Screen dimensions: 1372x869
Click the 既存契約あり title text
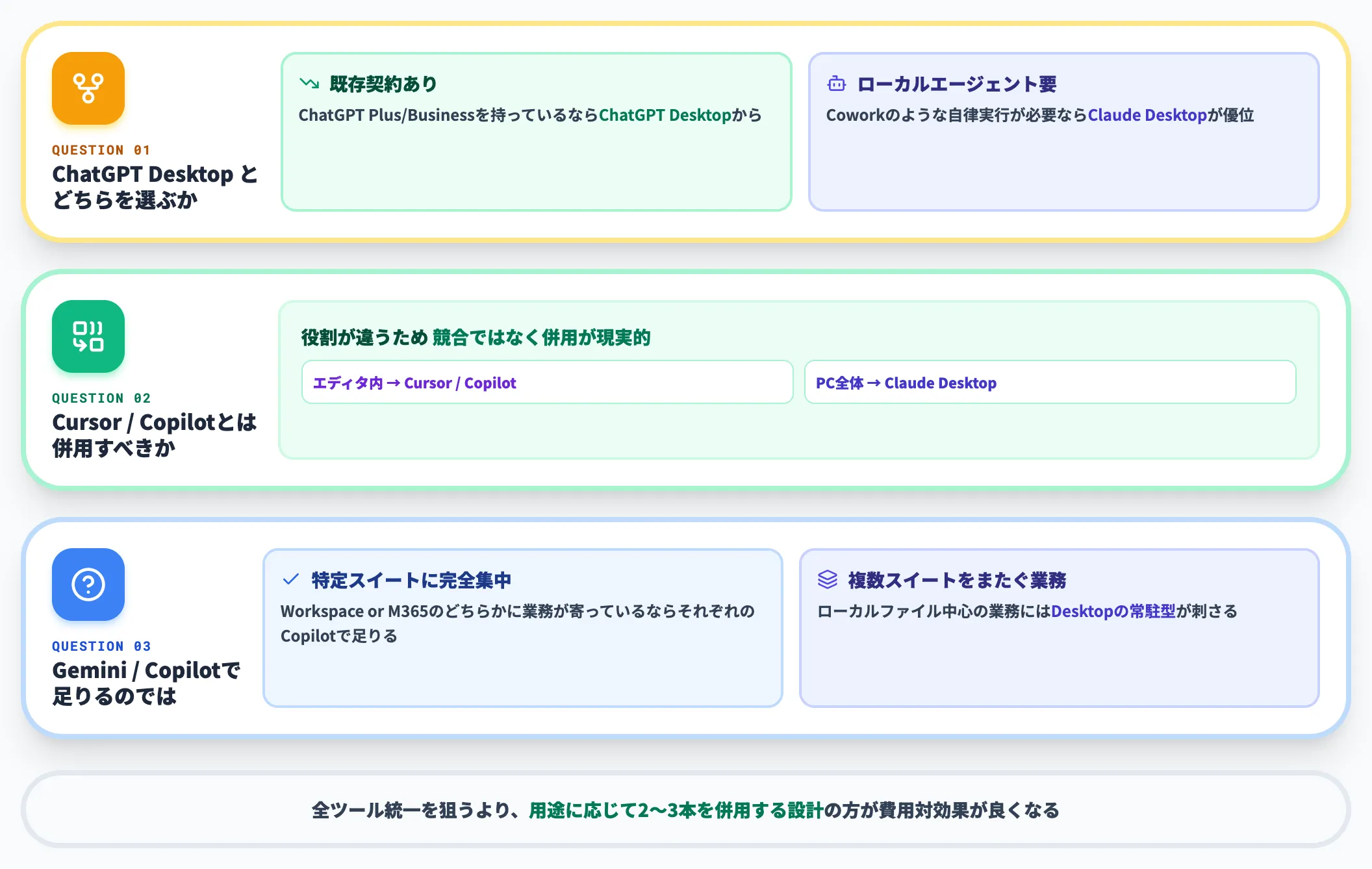pyautogui.click(x=383, y=84)
